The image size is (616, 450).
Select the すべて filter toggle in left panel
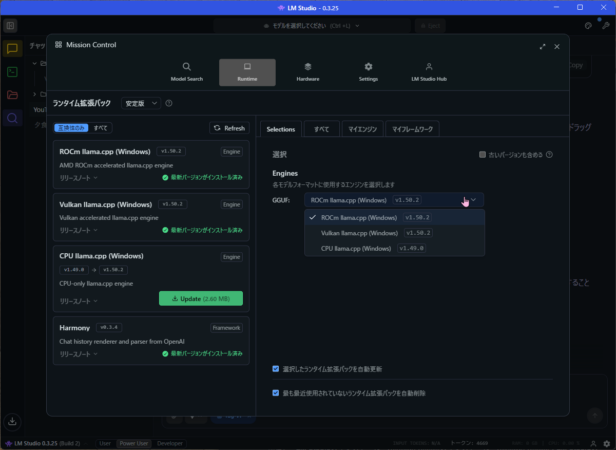pos(100,128)
